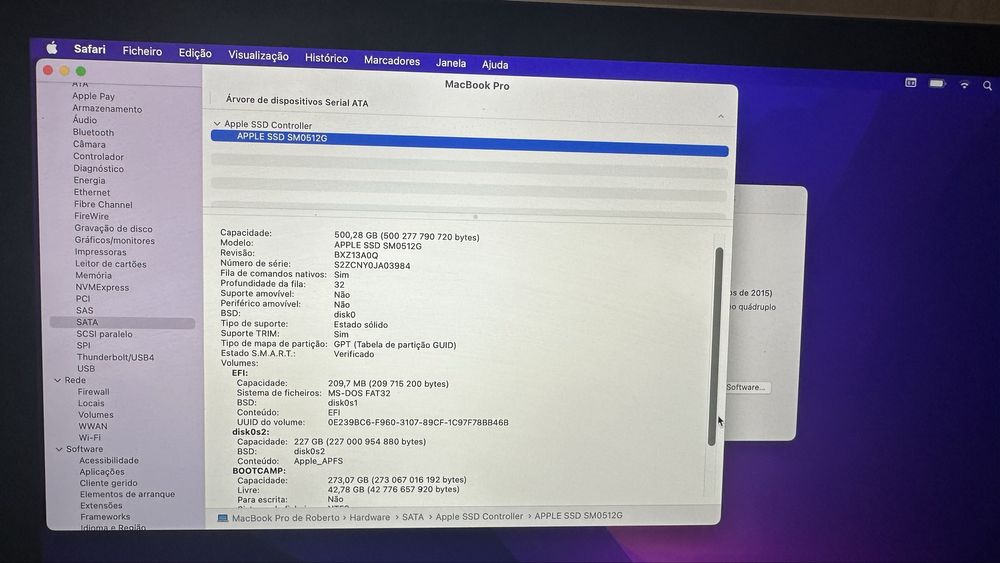Select Câmara in the sidebar

pyautogui.click(x=89, y=144)
